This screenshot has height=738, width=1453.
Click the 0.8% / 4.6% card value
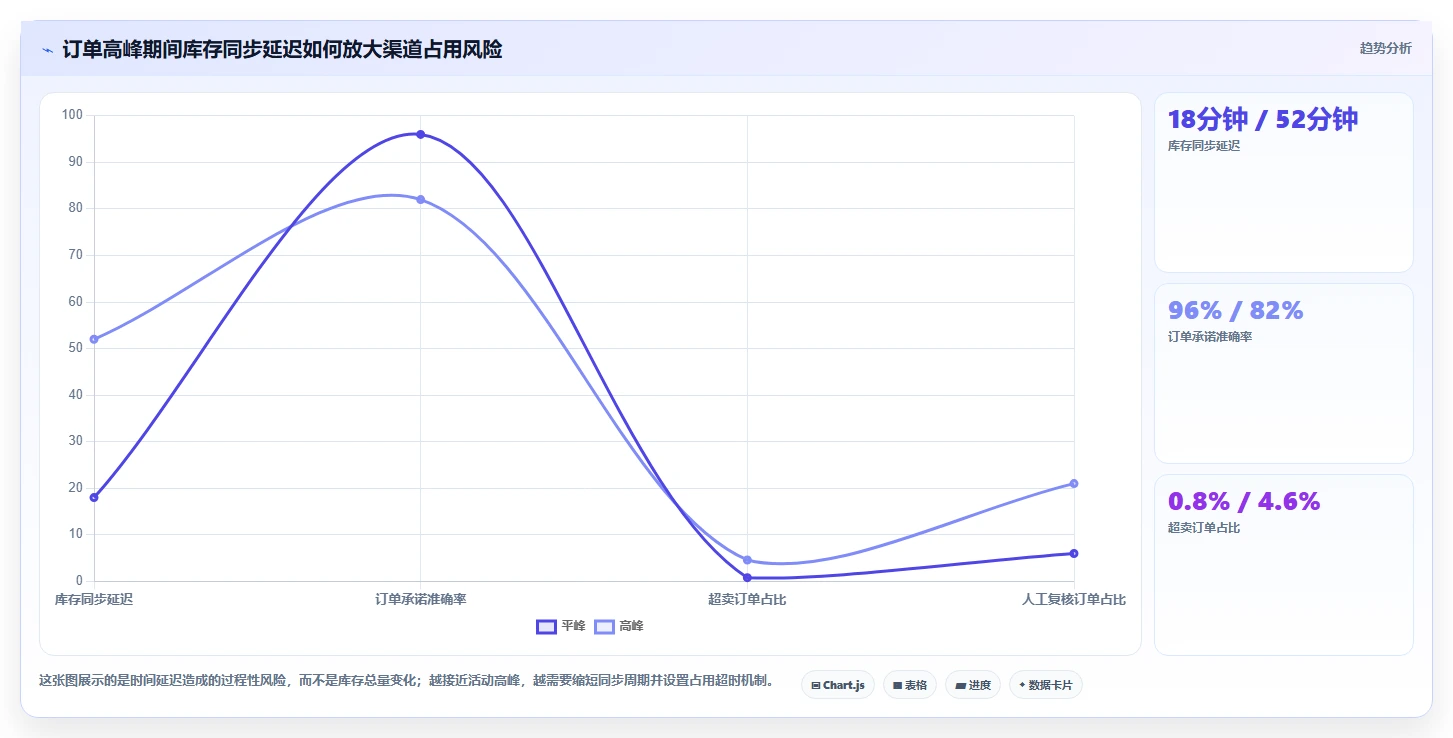click(1244, 501)
